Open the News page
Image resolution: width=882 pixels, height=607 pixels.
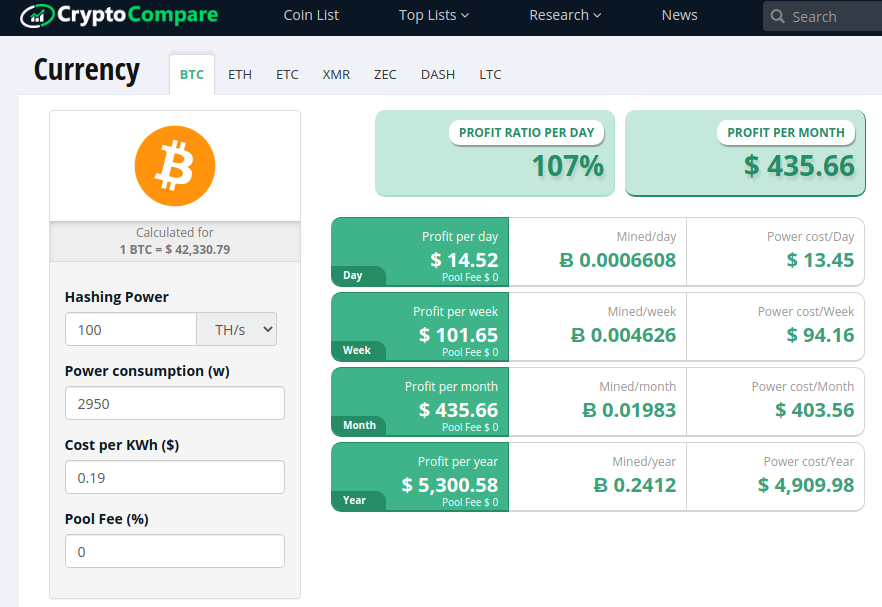coord(680,15)
